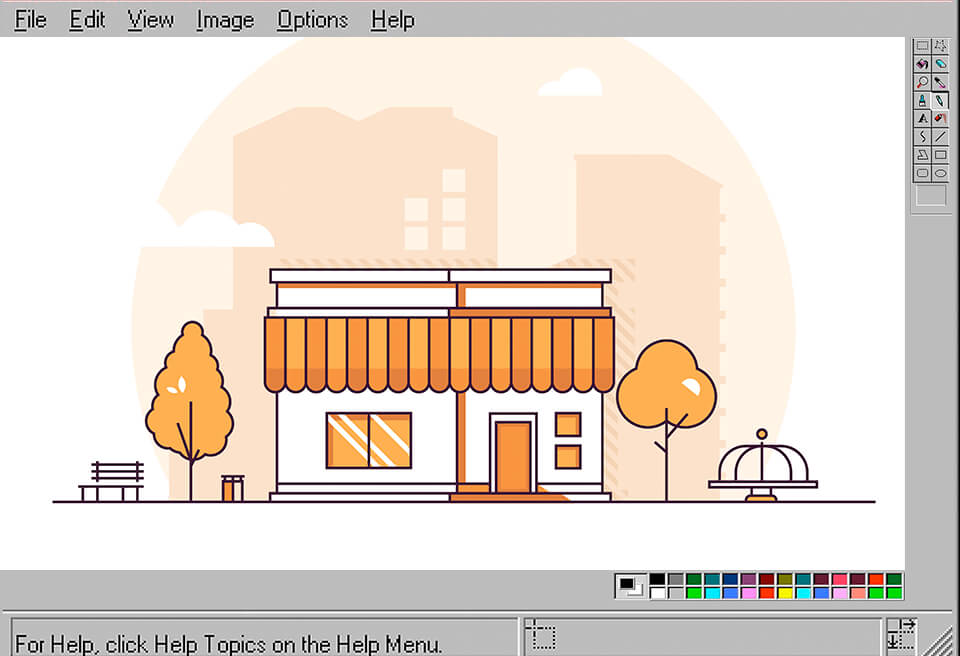
Task: Activate the Airbrush tool
Action: [x=940, y=118]
